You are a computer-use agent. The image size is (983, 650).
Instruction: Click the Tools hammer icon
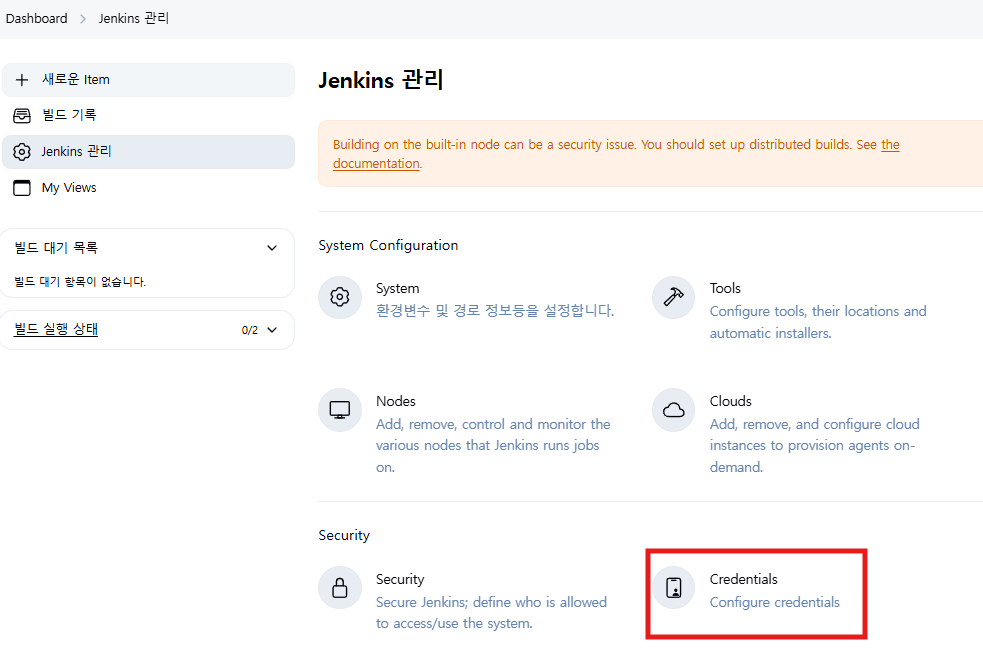point(673,297)
